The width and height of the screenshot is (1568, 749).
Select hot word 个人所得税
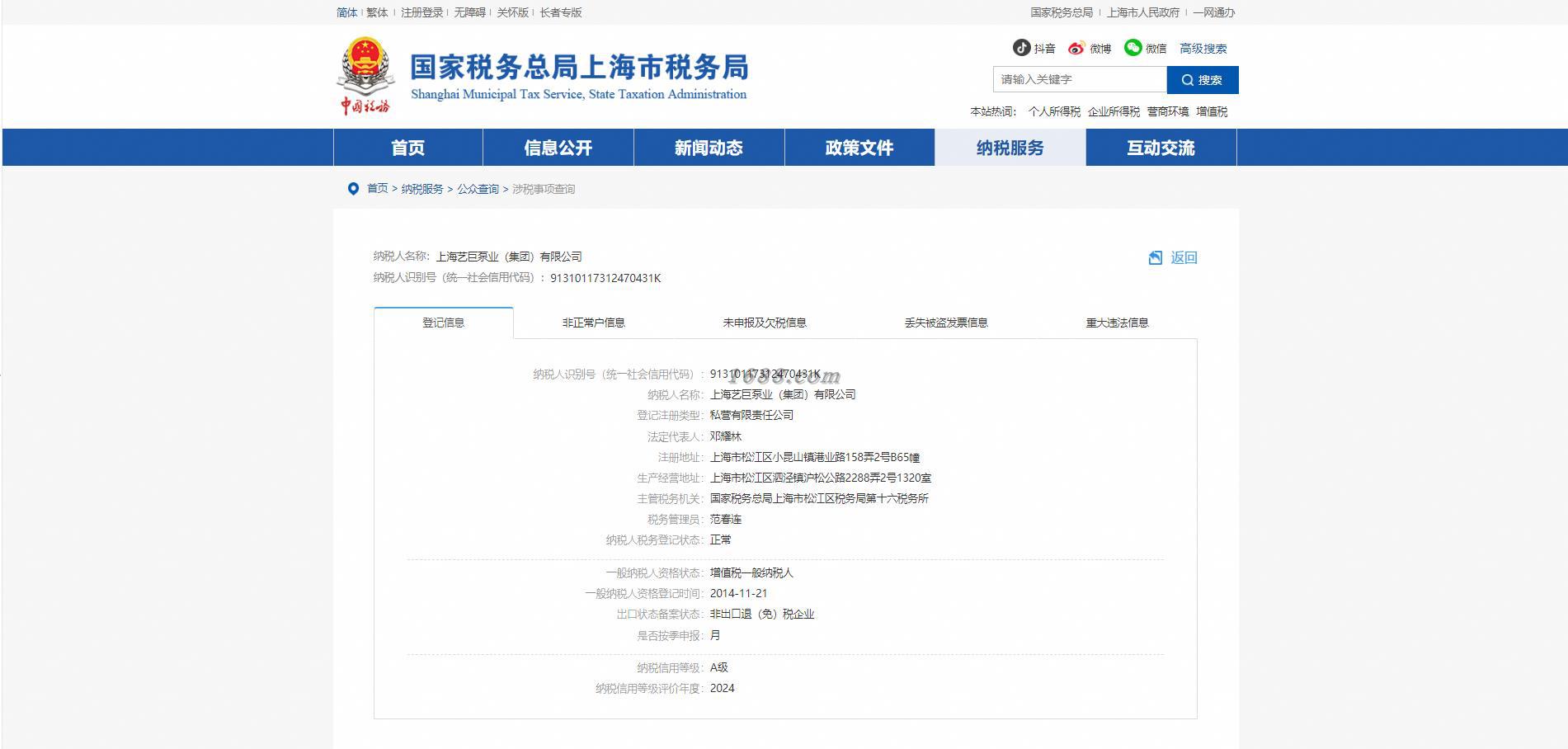tap(1054, 111)
